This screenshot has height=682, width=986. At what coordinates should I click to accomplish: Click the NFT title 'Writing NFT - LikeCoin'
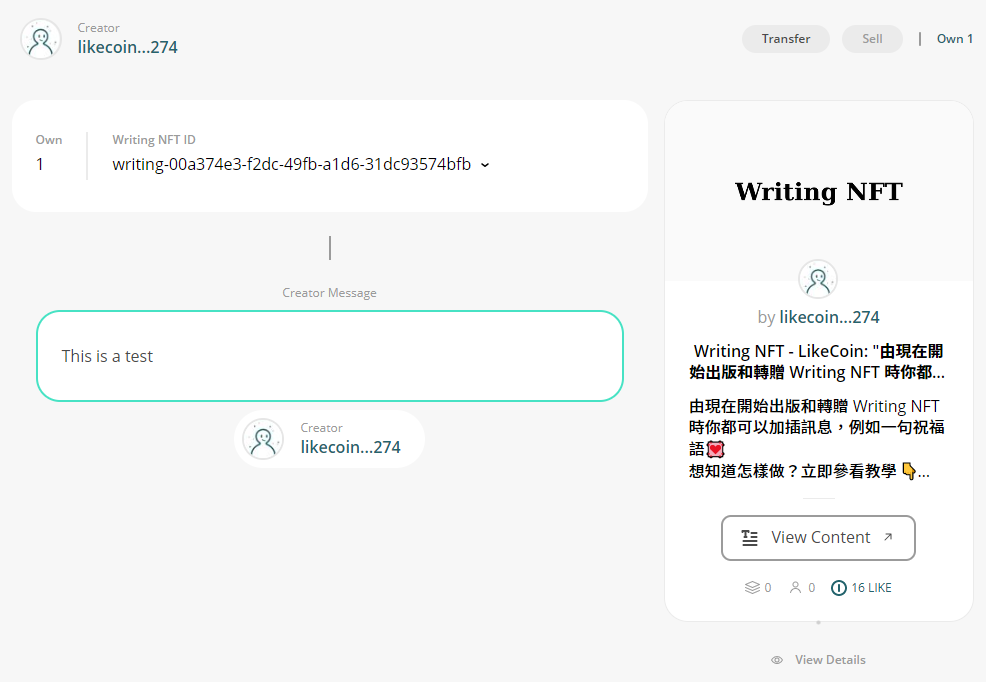point(818,361)
